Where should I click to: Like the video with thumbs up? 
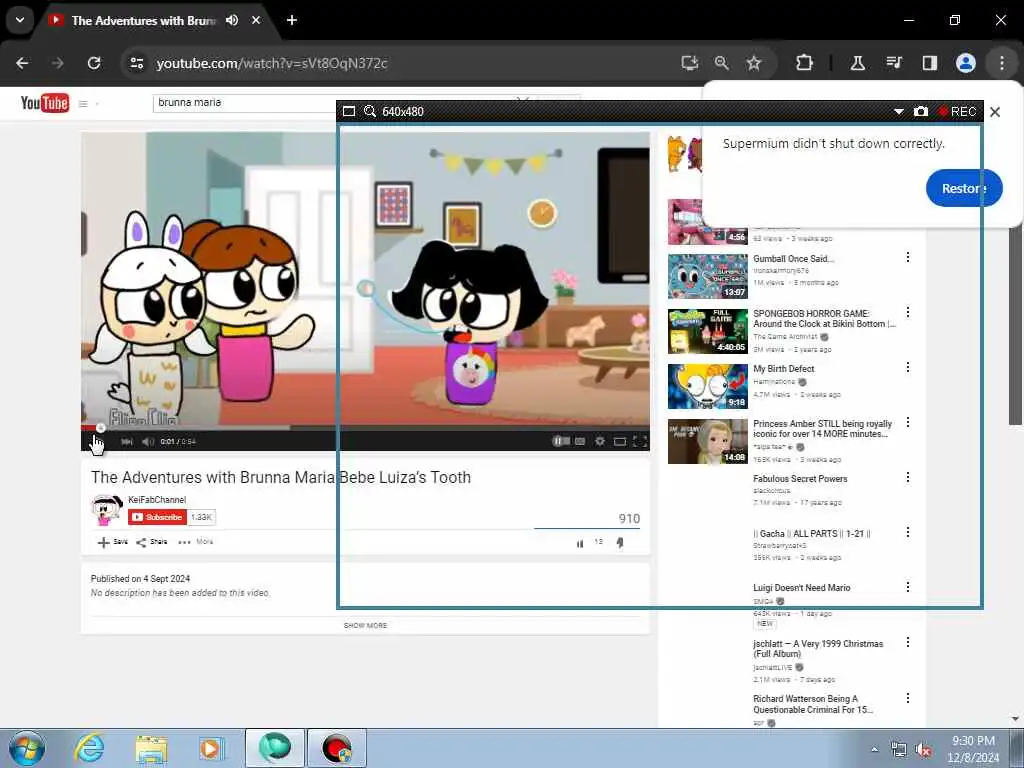point(580,543)
